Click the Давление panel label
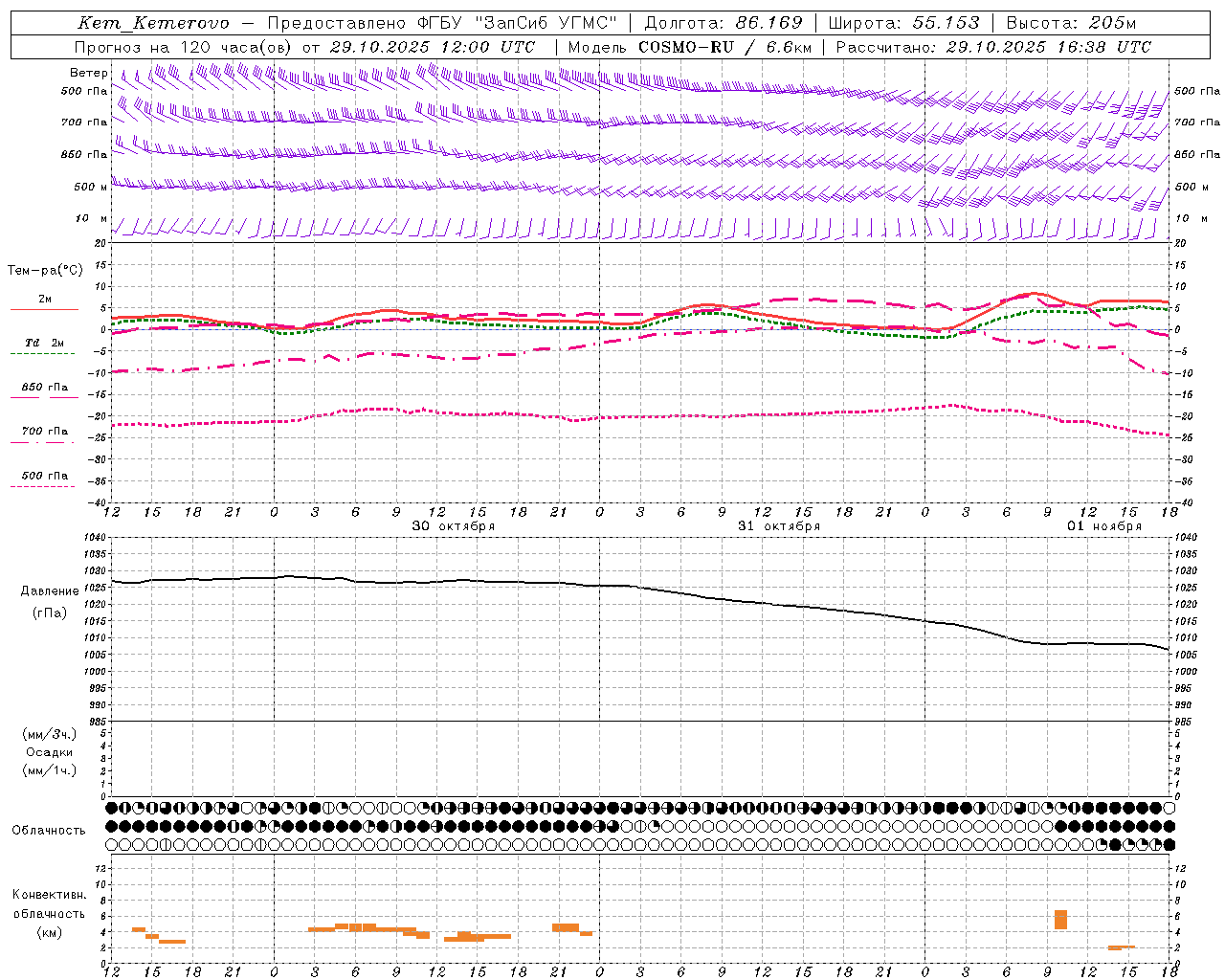Screen dimensions: 1225x980 point(50,591)
